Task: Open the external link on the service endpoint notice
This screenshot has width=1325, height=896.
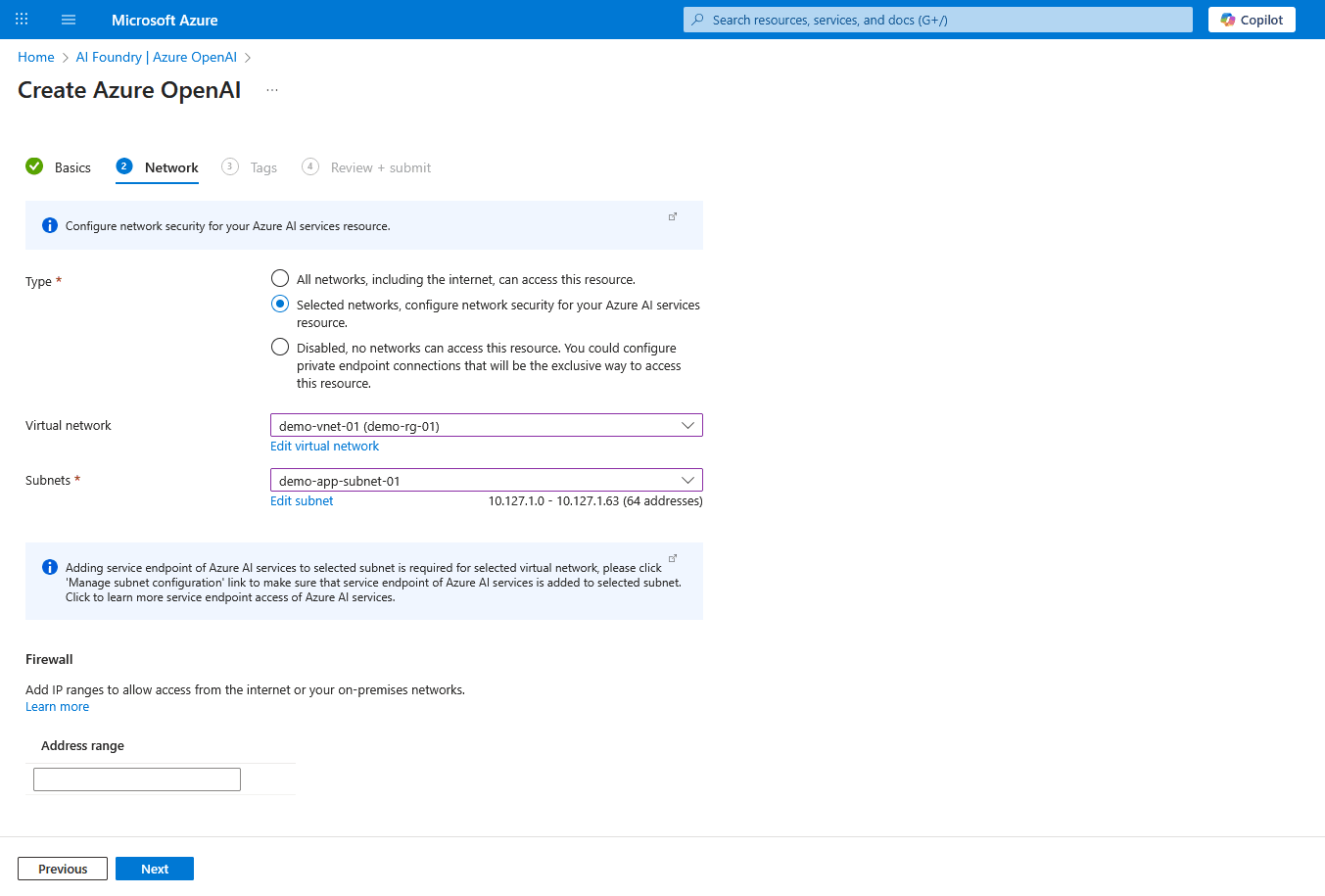Action: 673,556
